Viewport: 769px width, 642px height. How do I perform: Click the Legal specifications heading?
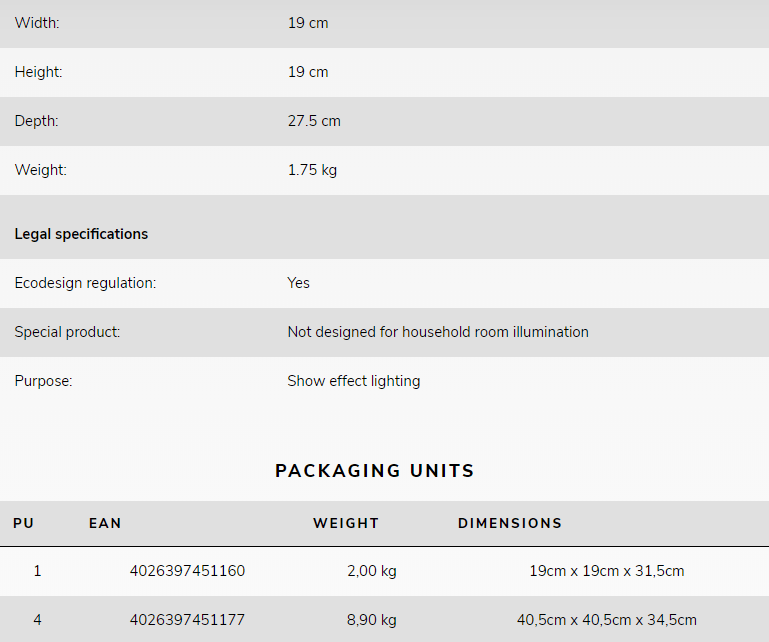[81, 234]
